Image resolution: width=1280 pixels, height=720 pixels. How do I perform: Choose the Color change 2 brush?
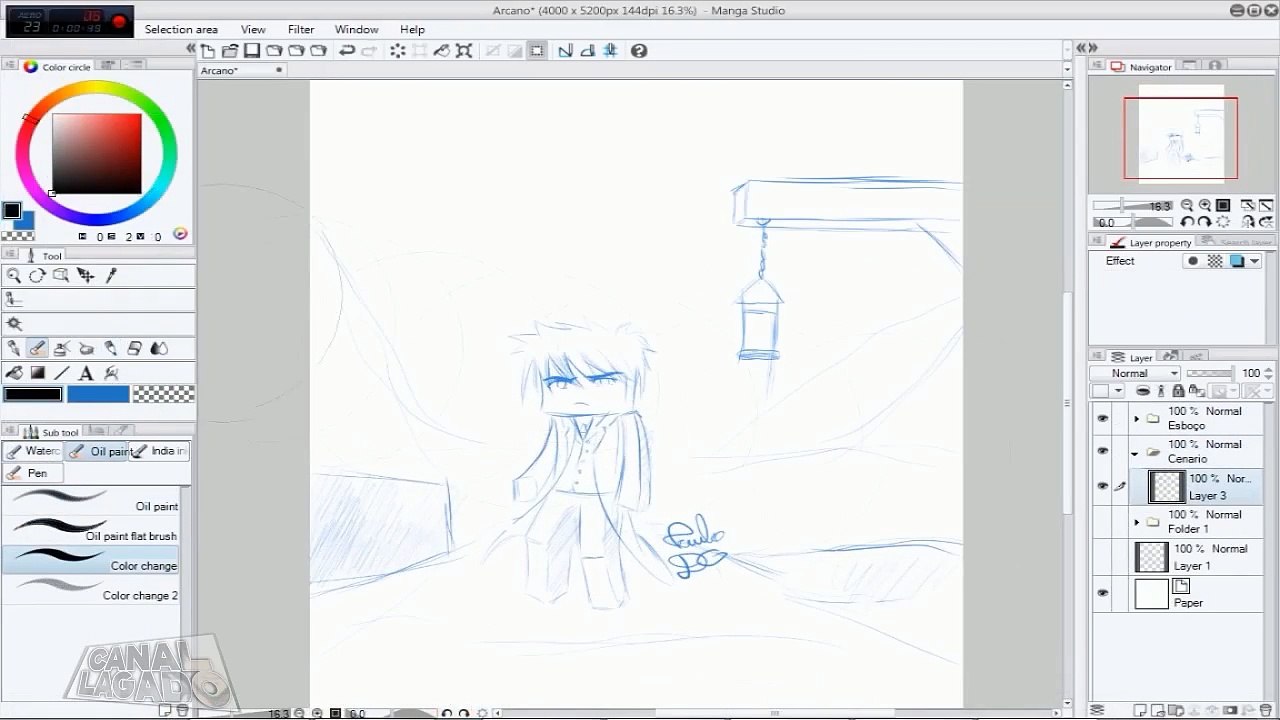(x=92, y=591)
